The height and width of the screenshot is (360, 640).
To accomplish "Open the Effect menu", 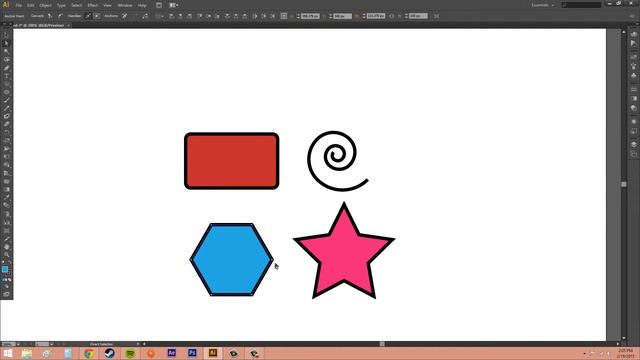I will (93, 5).
